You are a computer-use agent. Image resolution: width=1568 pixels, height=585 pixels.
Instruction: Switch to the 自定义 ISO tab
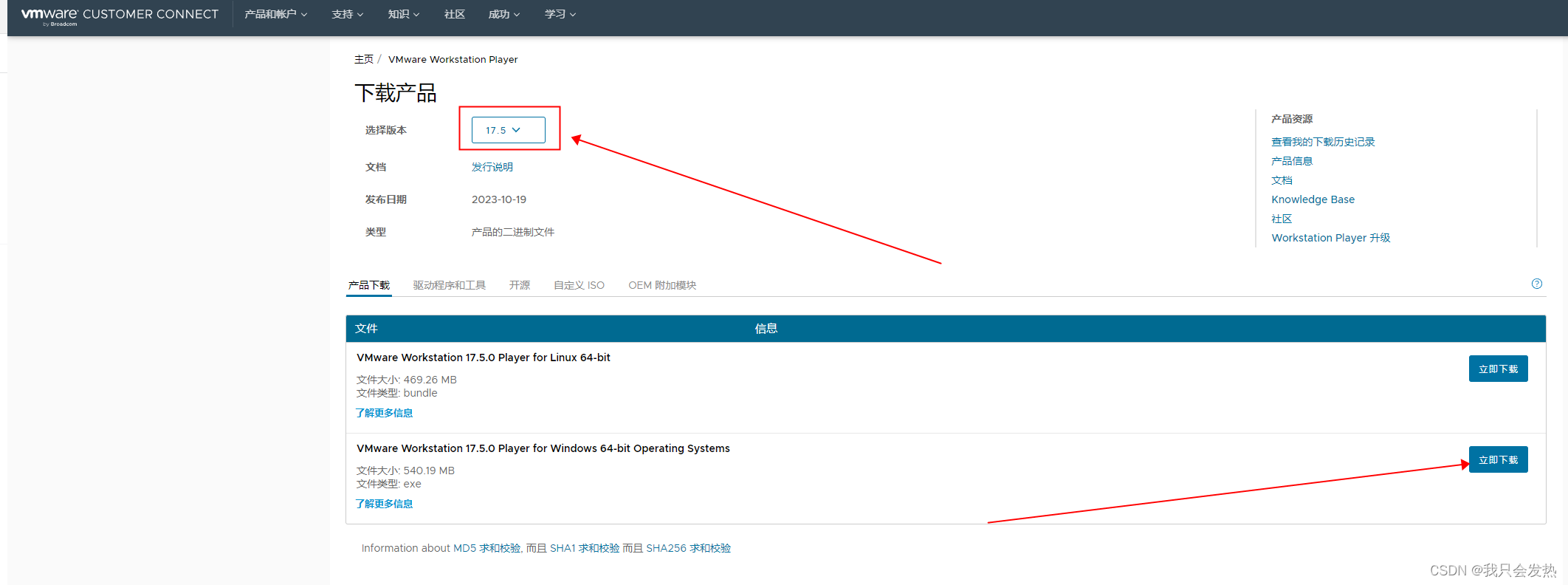click(x=580, y=285)
